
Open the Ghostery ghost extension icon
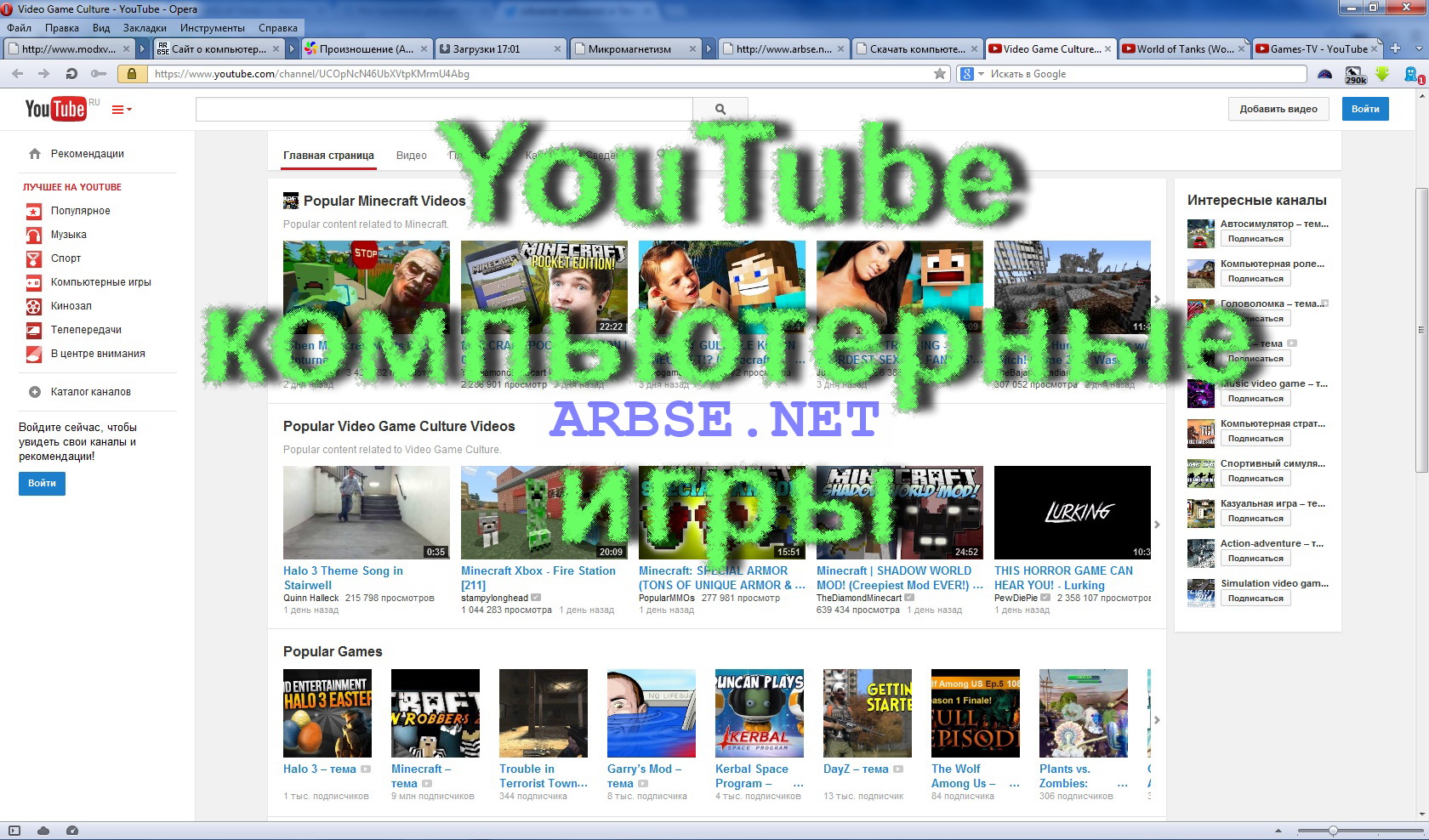[x=1413, y=75]
